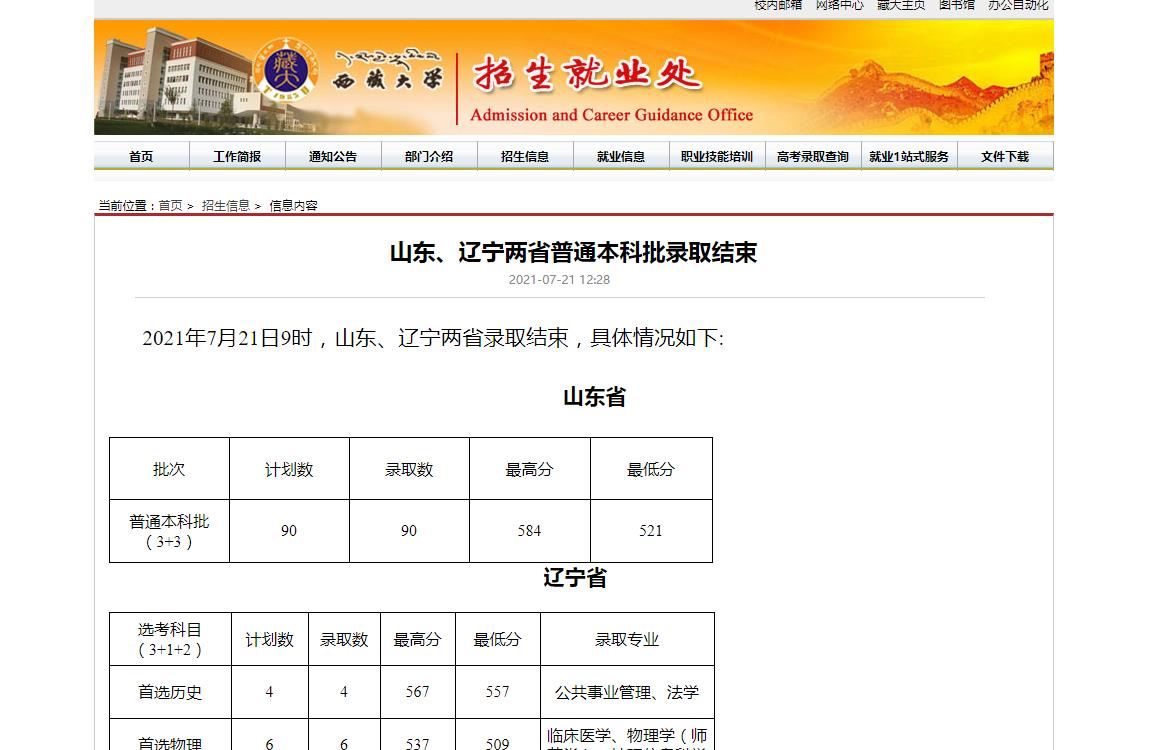Go to 部门介绍 in the navigation bar
The image size is (1150, 750).
click(429, 156)
